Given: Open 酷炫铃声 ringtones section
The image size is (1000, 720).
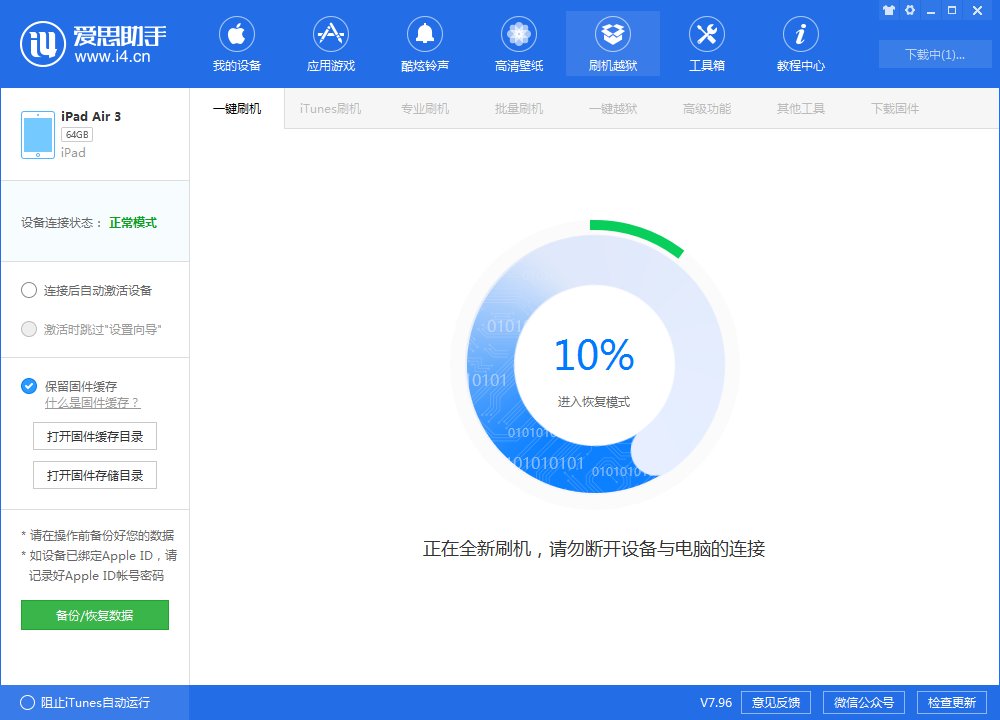Looking at the screenshot, I should (x=424, y=43).
